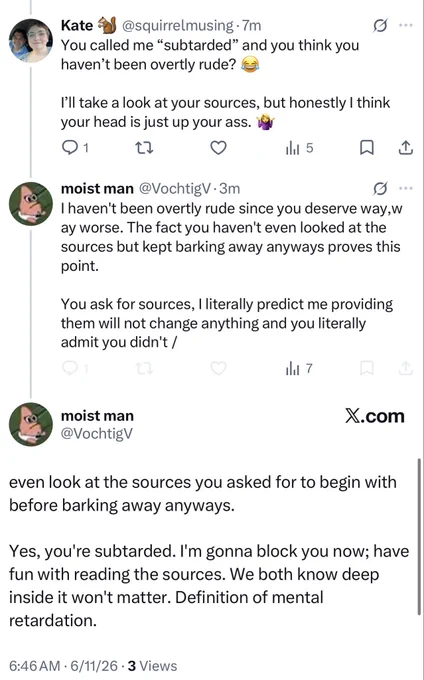Like moist man's 3m reply
This screenshot has height=680, width=424.
coord(218,368)
